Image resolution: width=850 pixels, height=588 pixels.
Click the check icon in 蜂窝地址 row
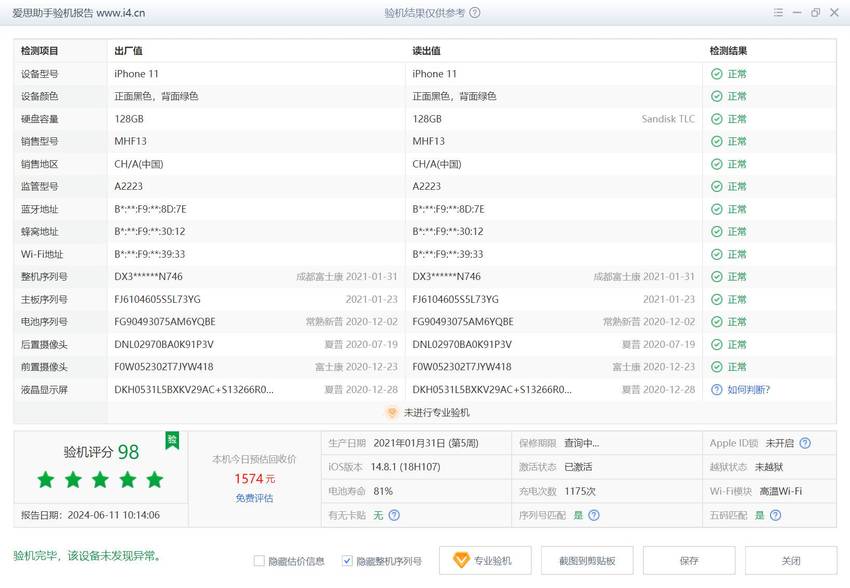(717, 231)
